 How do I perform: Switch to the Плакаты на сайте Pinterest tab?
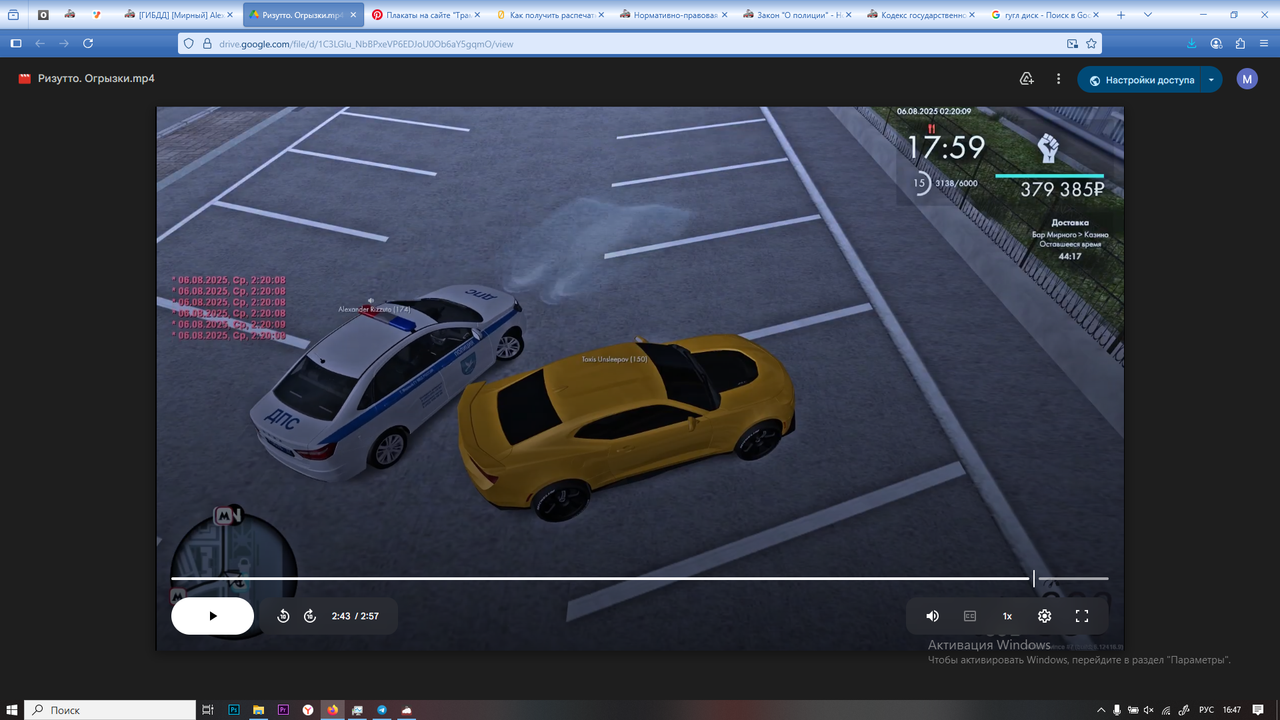(425, 15)
